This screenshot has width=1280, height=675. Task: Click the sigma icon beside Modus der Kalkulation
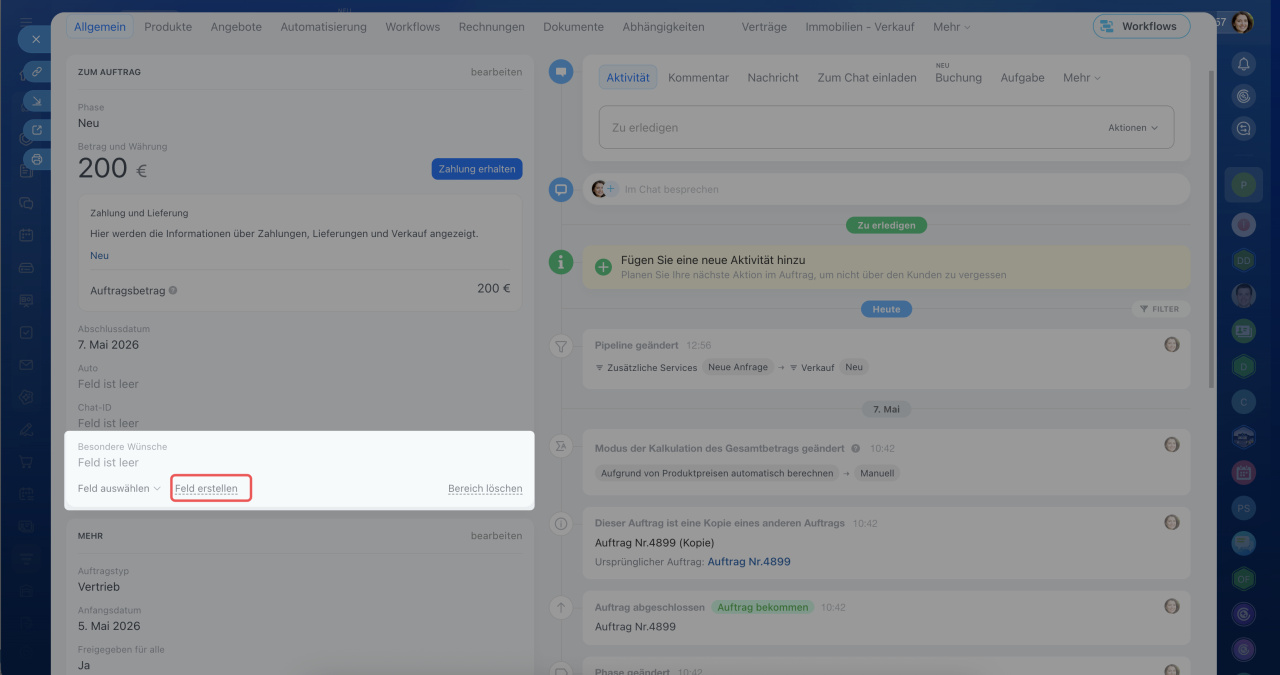point(561,447)
